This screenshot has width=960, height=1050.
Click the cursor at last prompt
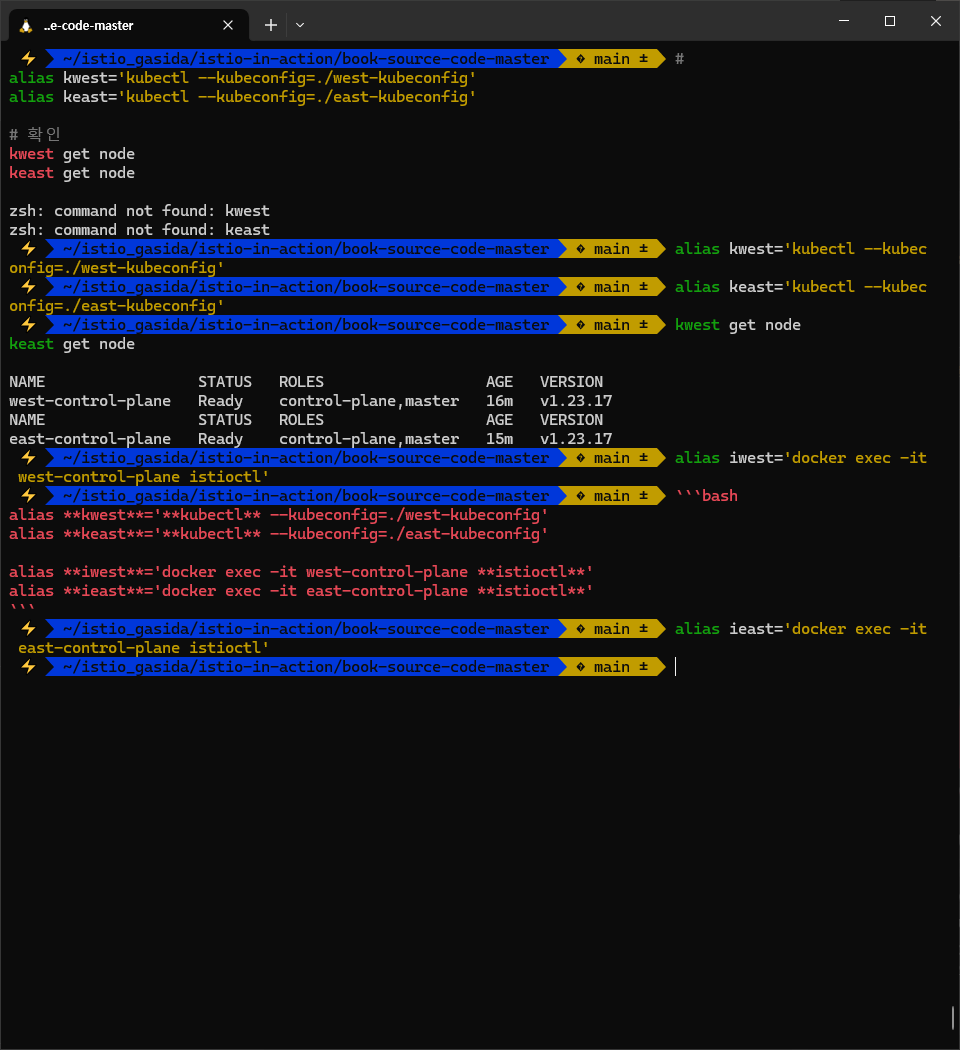[675, 667]
